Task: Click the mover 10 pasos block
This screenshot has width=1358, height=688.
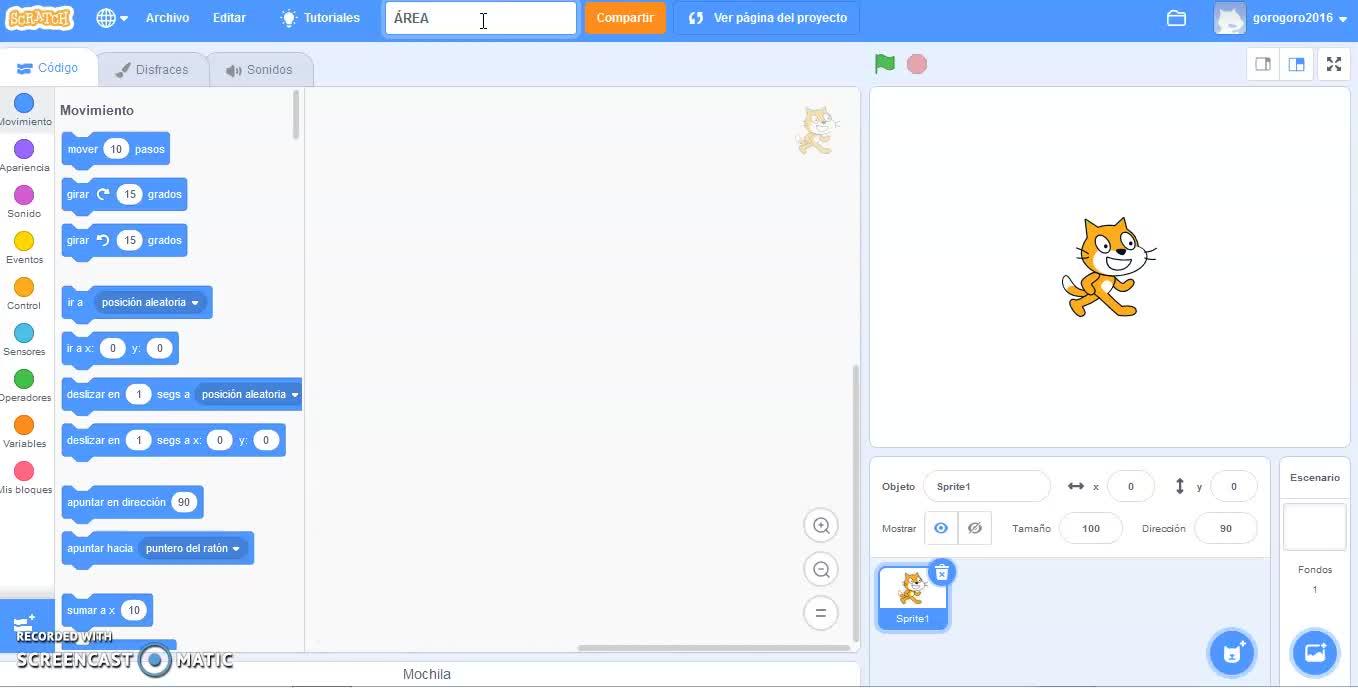Action: point(115,150)
